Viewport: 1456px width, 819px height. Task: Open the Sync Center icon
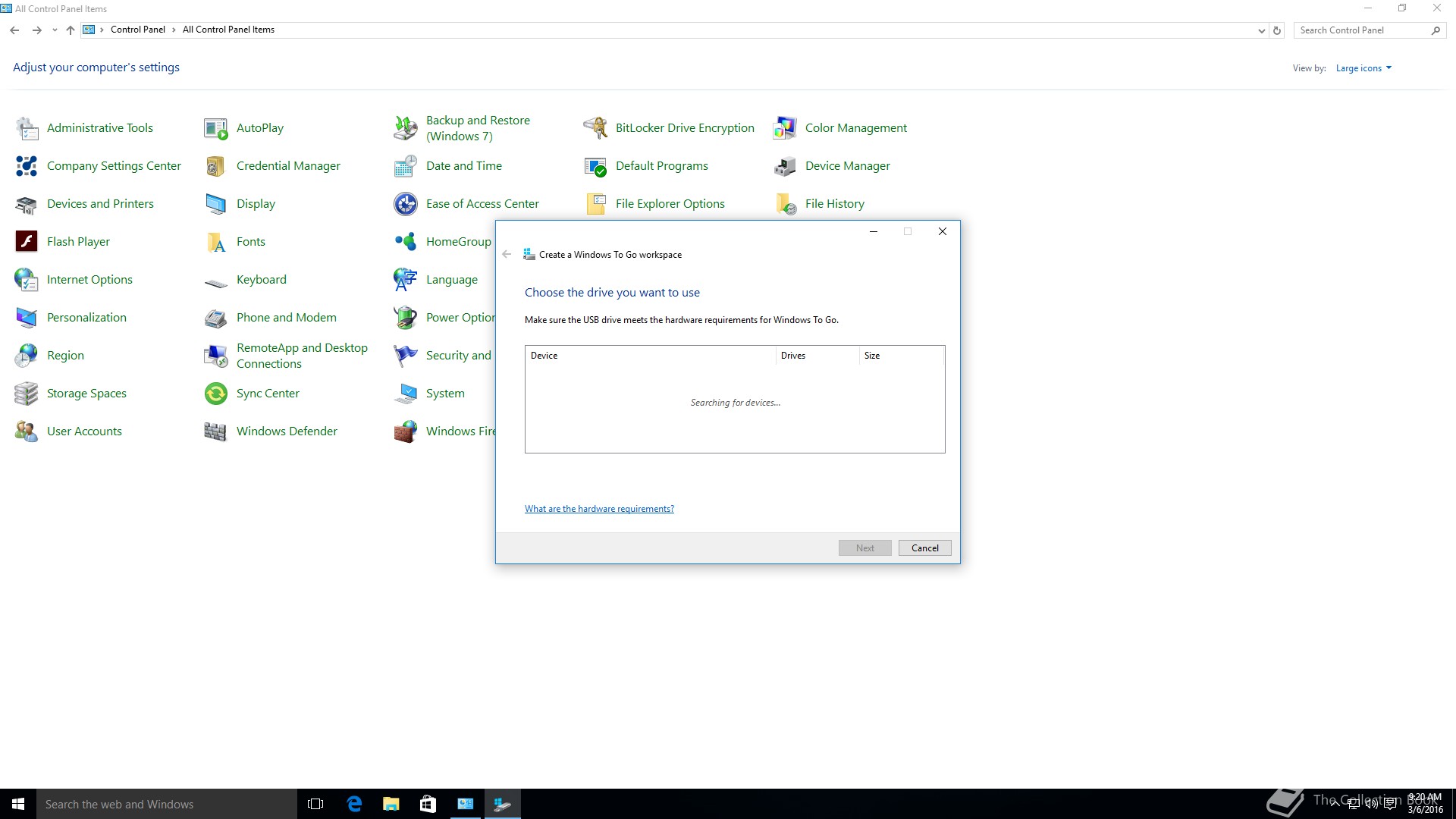tap(215, 394)
